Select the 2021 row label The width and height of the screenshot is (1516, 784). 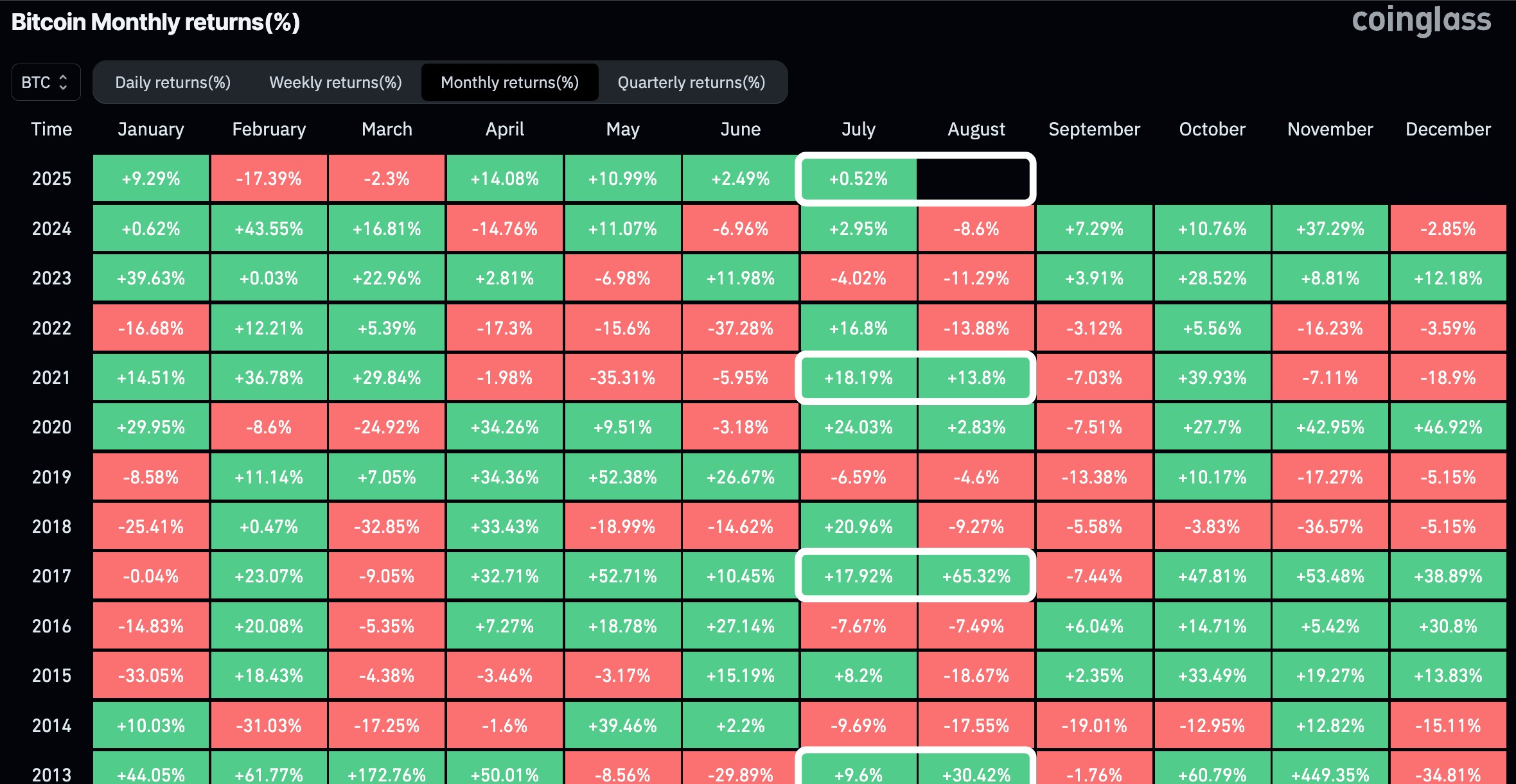tap(51, 378)
